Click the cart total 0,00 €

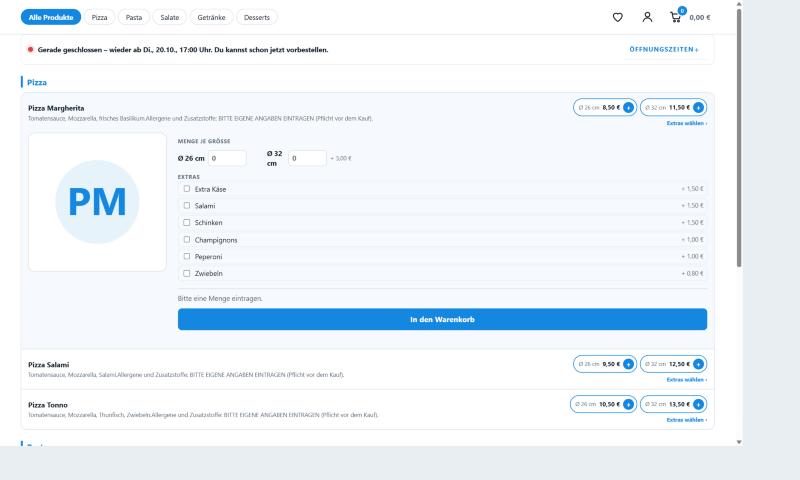pyautogui.click(x=699, y=17)
